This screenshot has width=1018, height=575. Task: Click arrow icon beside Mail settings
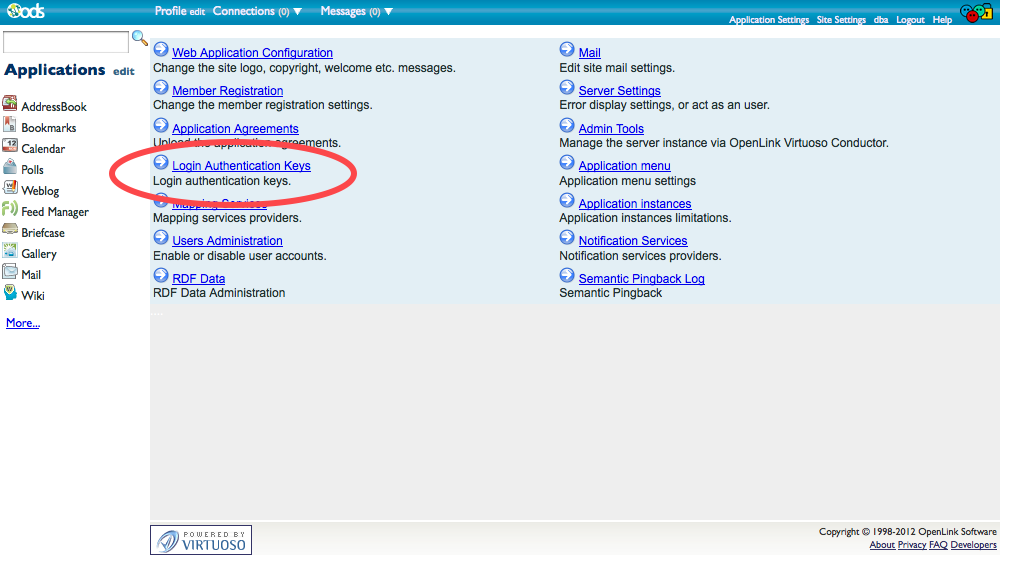pyautogui.click(x=567, y=51)
